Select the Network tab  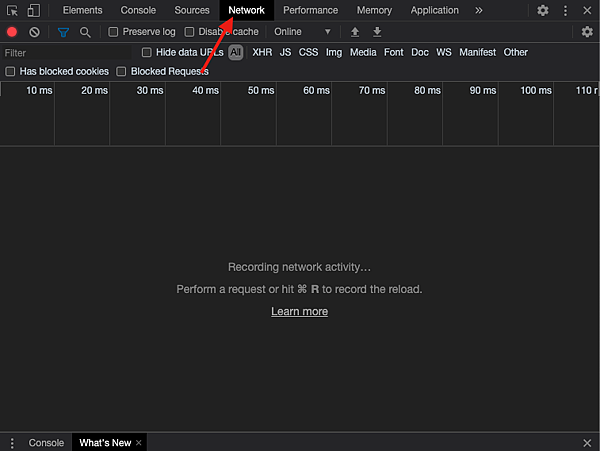click(x=246, y=10)
